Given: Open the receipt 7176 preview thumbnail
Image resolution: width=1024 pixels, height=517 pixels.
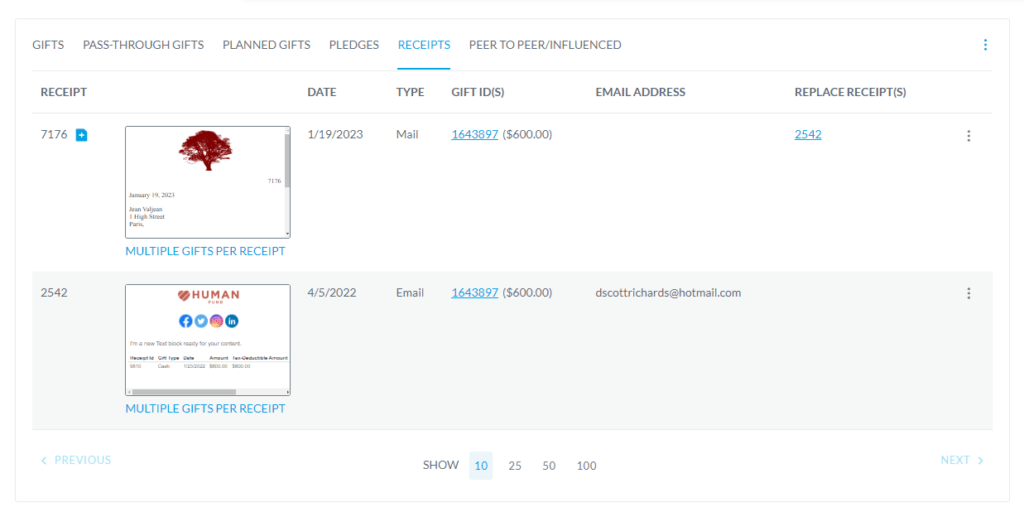Looking at the screenshot, I should [x=208, y=182].
